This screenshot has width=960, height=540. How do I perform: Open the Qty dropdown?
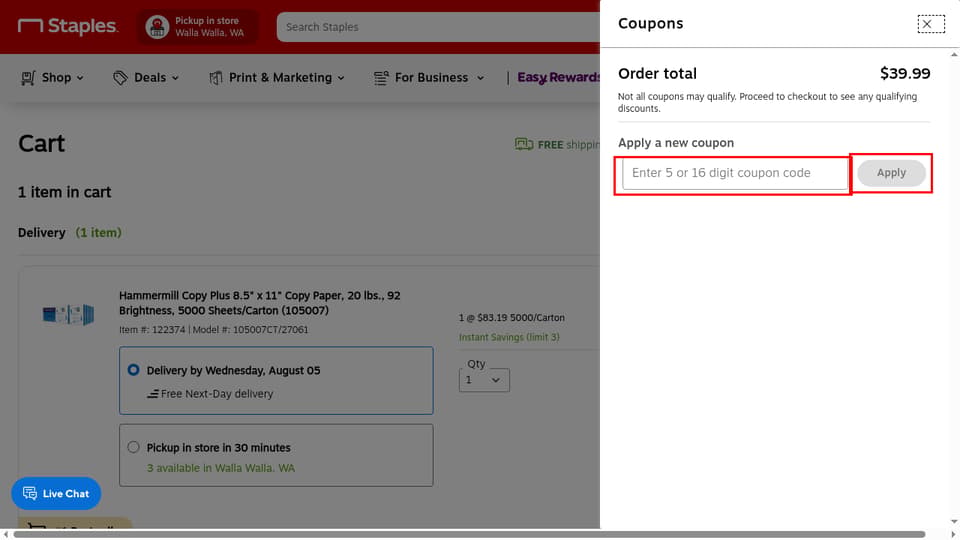(x=484, y=380)
